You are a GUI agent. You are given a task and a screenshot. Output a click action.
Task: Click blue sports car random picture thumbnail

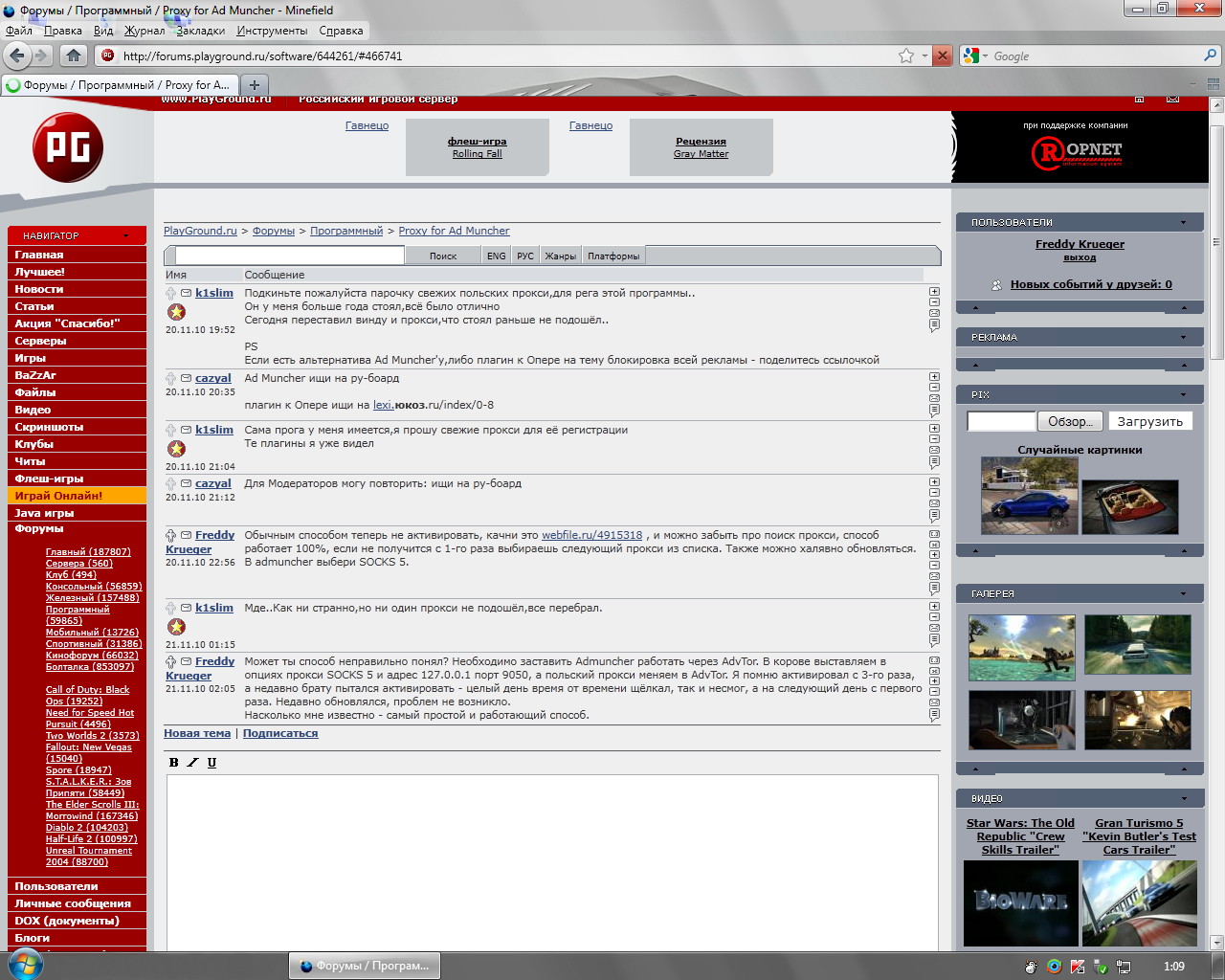coord(1030,495)
